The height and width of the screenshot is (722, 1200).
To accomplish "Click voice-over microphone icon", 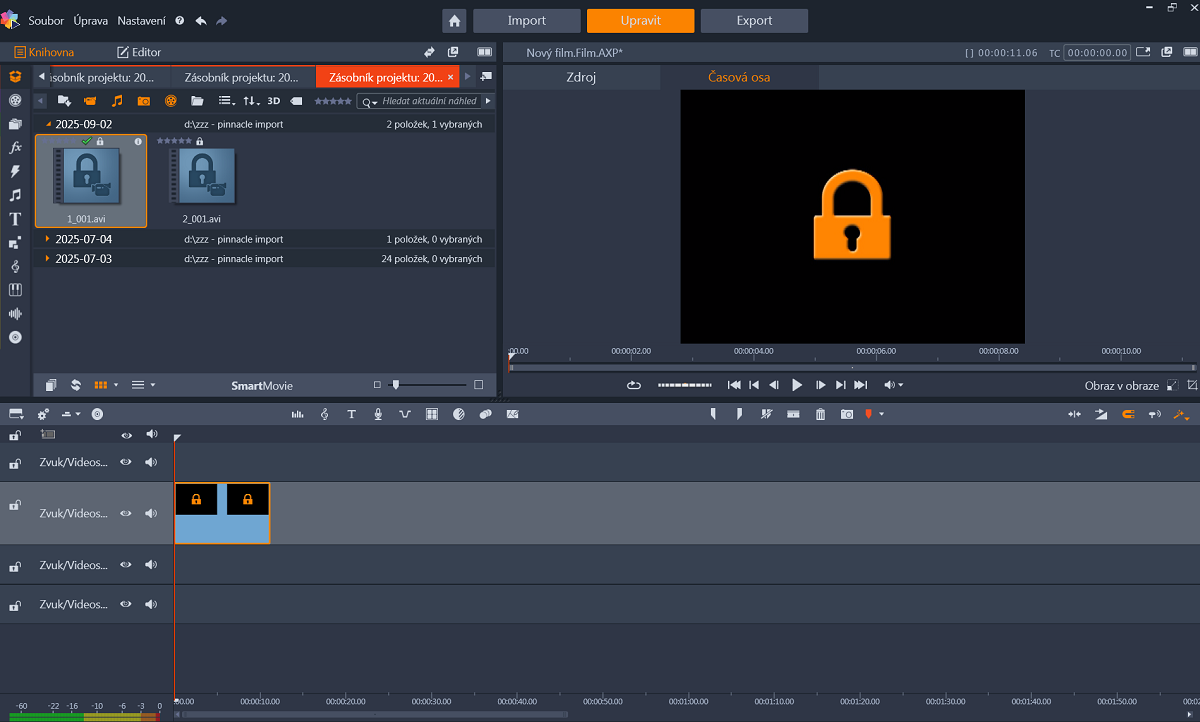I will (x=378, y=414).
